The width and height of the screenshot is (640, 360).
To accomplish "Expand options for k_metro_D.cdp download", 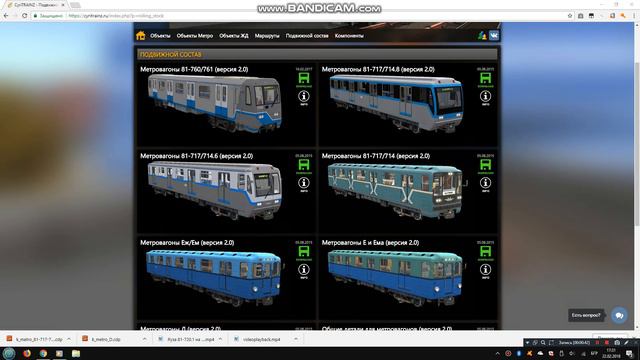I will point(144,339).
